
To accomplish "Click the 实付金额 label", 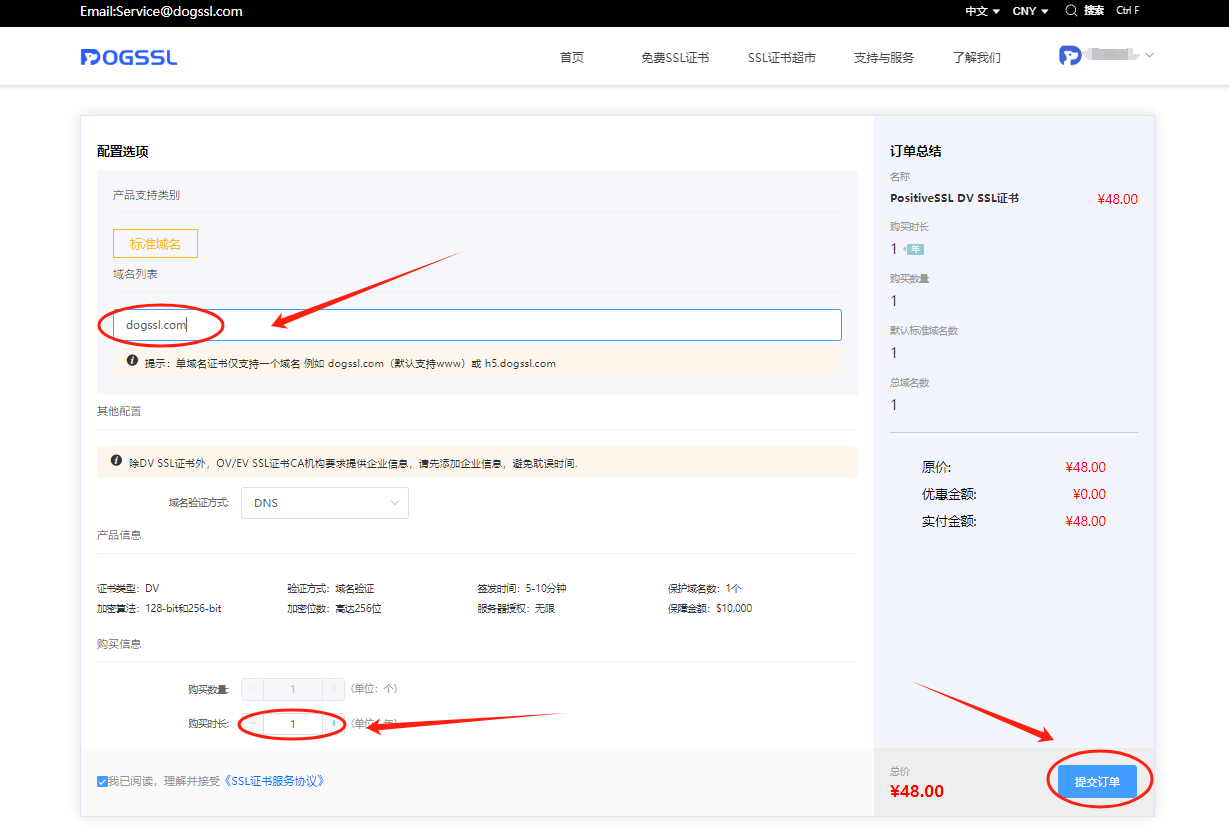I will click(x=949, y=521).
